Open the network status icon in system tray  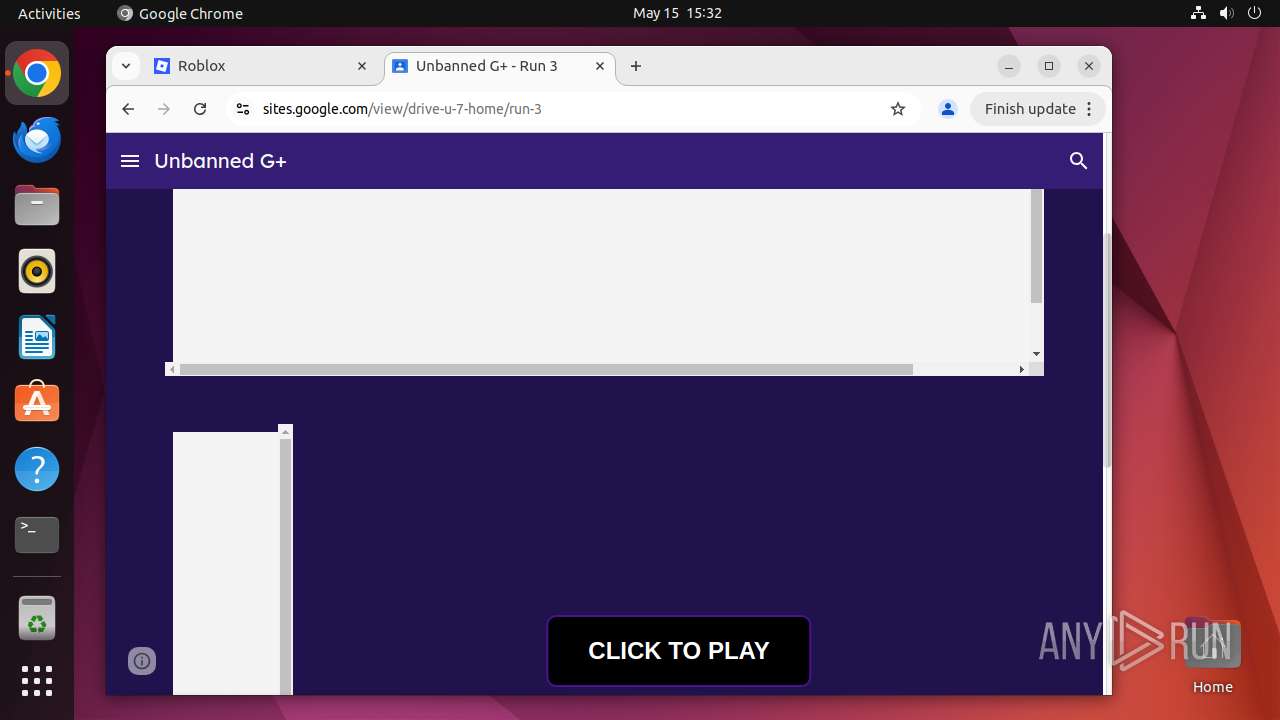[x=1199, y=13]
